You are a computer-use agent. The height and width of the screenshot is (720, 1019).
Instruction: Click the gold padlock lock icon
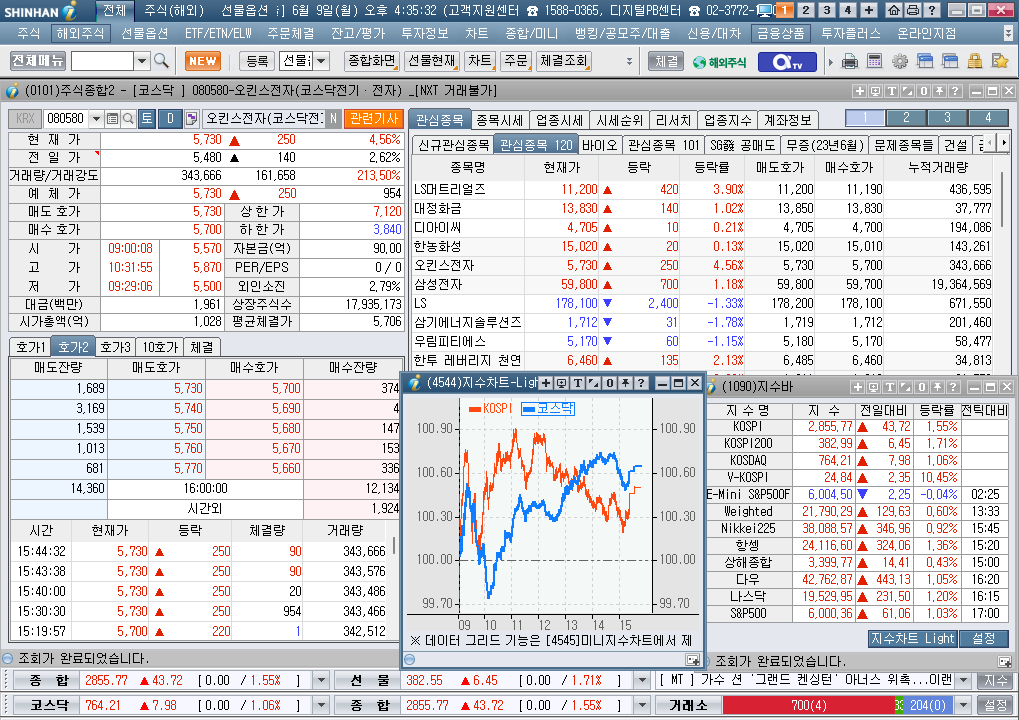coord(975,62)
